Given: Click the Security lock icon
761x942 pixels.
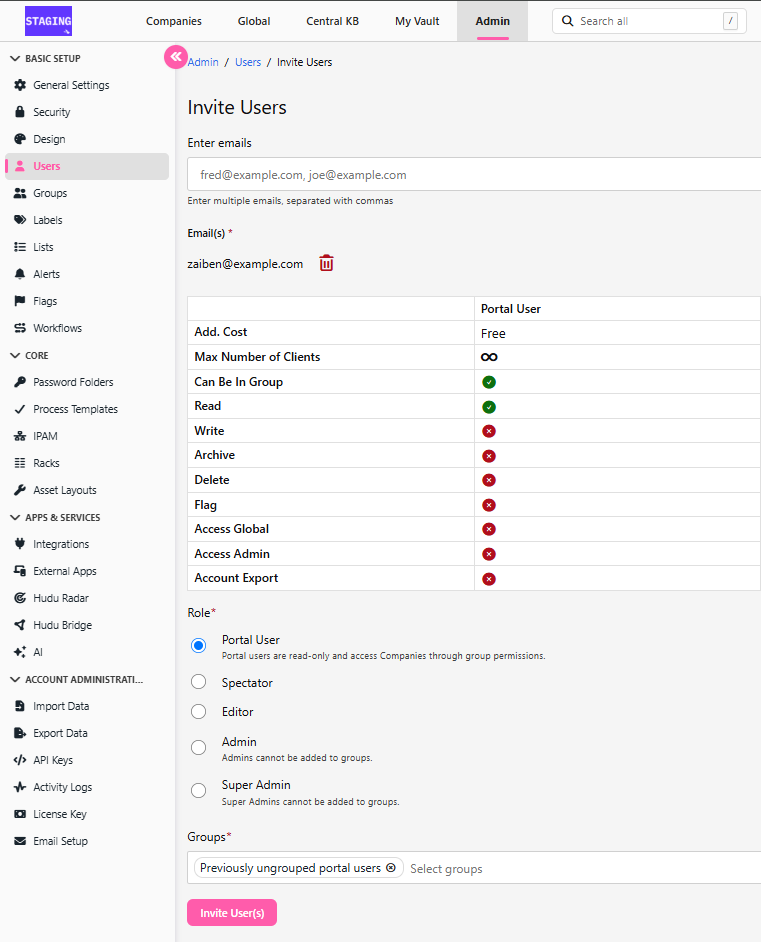Looking at the screenshot, I should pyautogui.click(x=20, y=112).
